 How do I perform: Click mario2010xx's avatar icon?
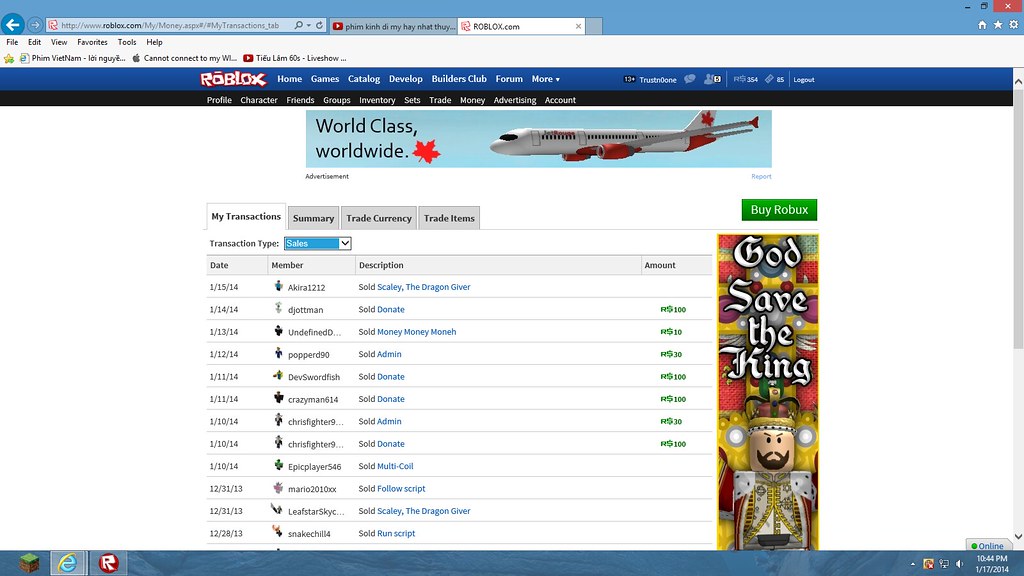[x=278, y=488]
